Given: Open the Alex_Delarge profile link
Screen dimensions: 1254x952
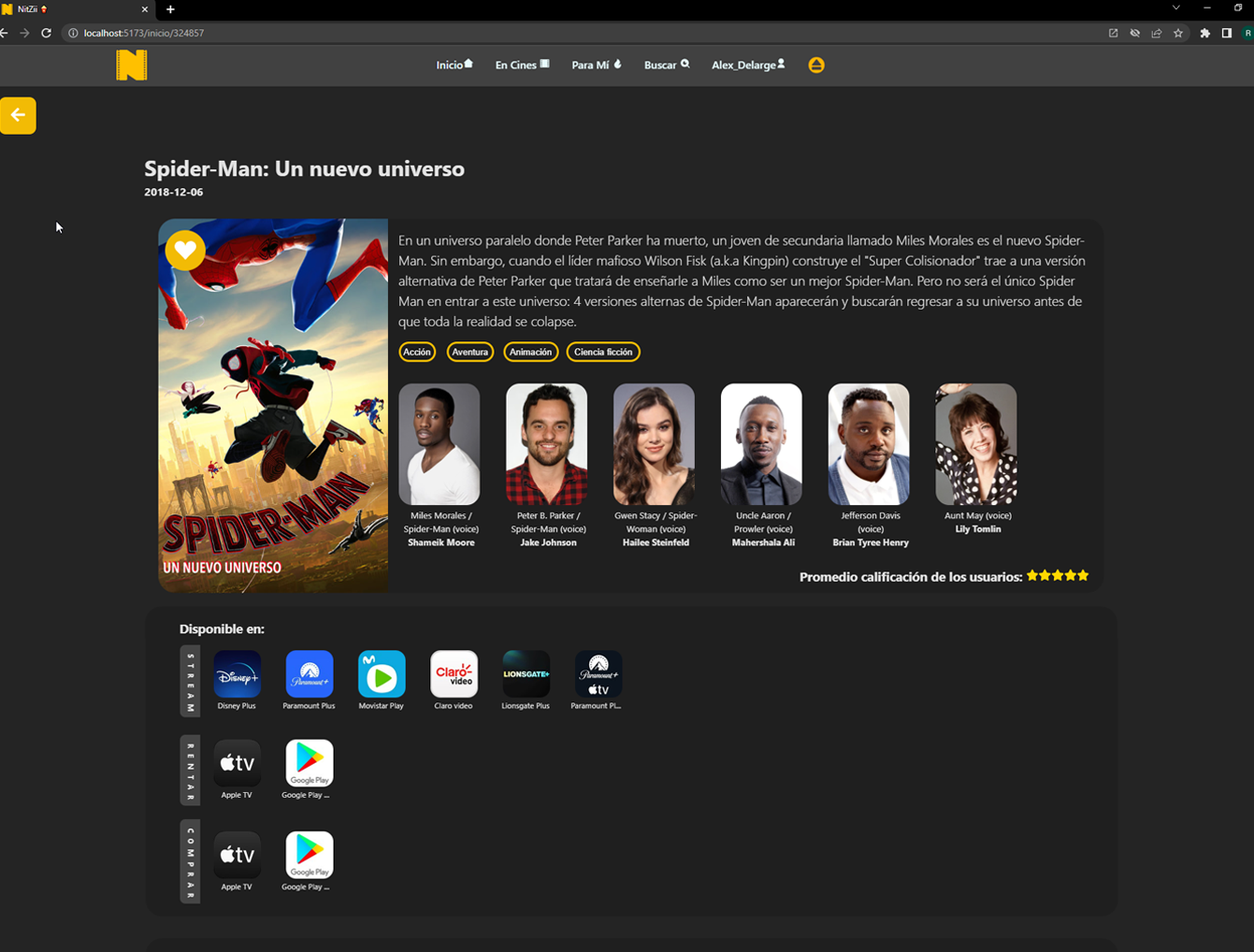Looking at the screenshot, I should coord(747,65).
